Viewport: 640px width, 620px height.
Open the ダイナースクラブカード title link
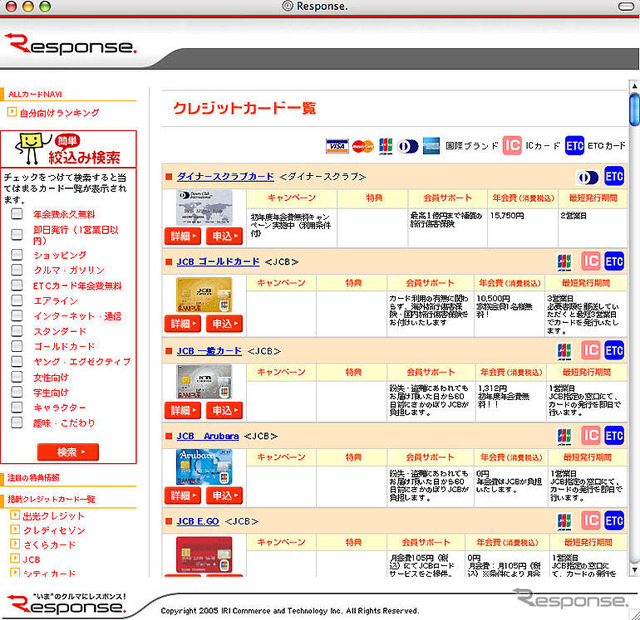tap(225, 176)
